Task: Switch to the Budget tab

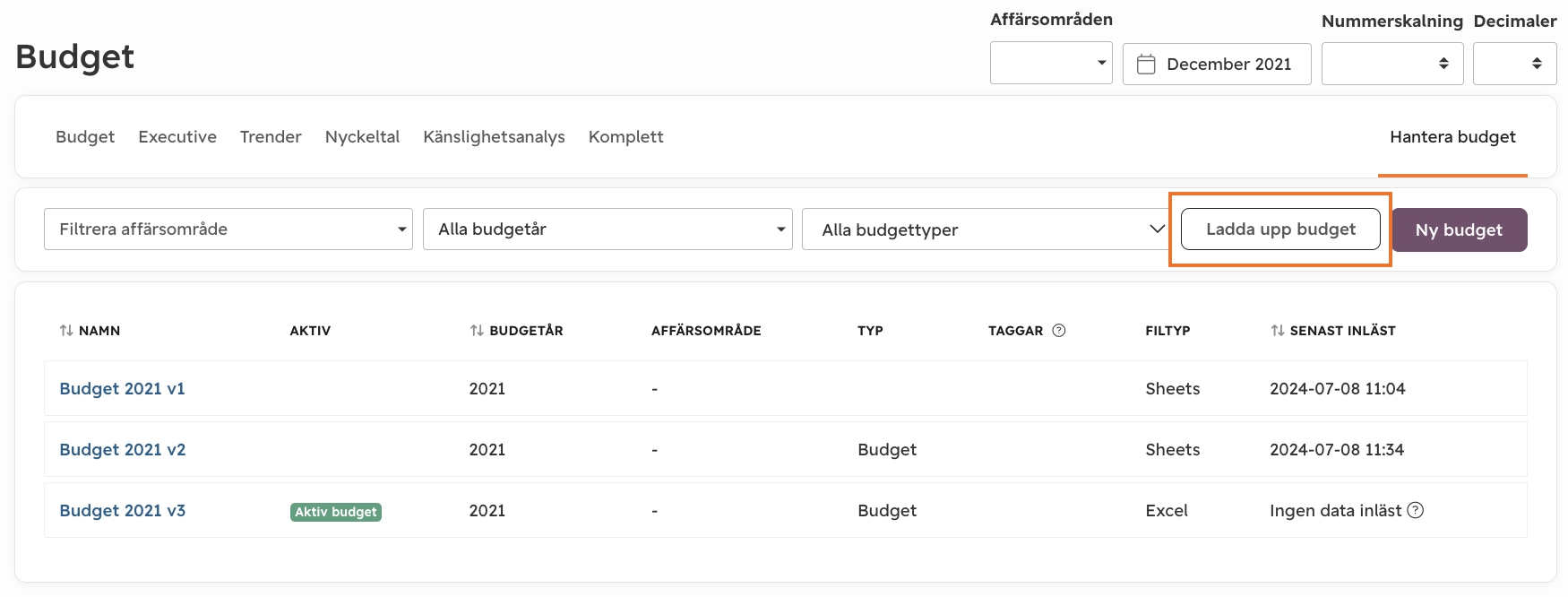Action: tap(85, 137)
